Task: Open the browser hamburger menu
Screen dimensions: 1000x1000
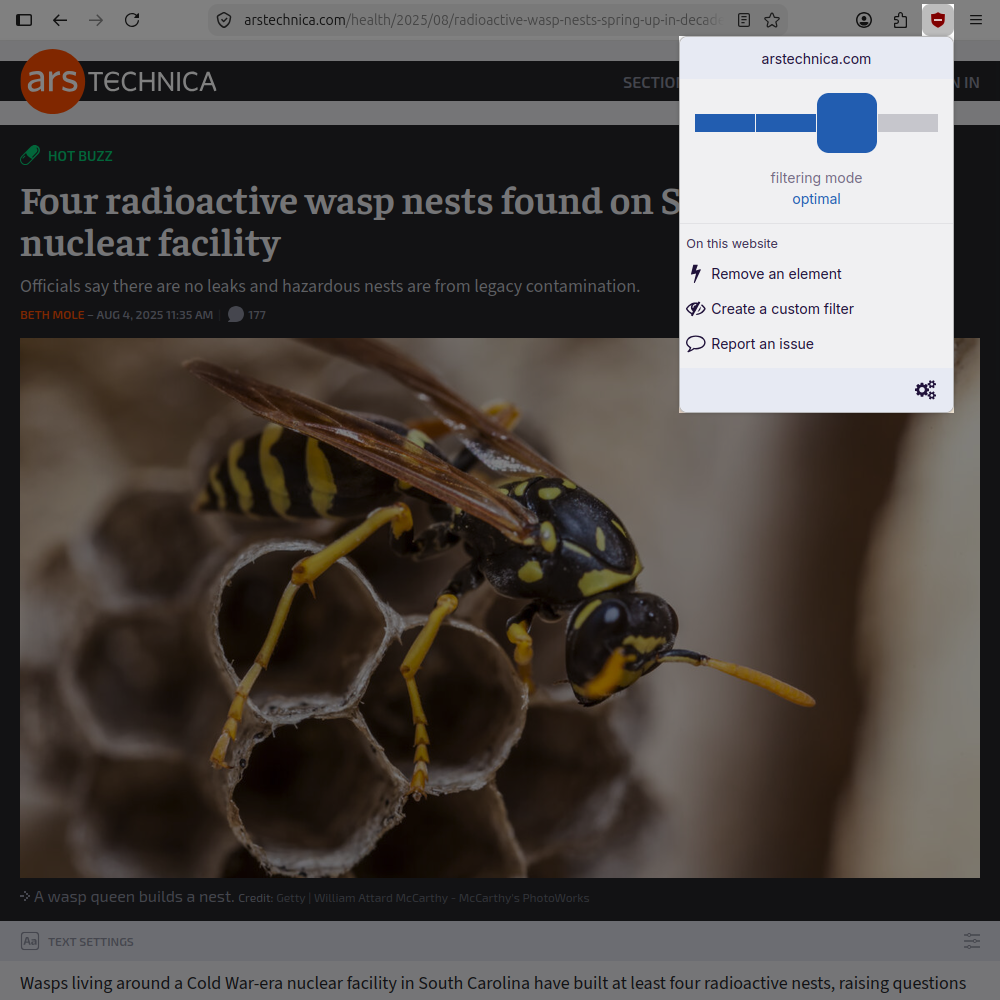Action: tap(975, 20)
